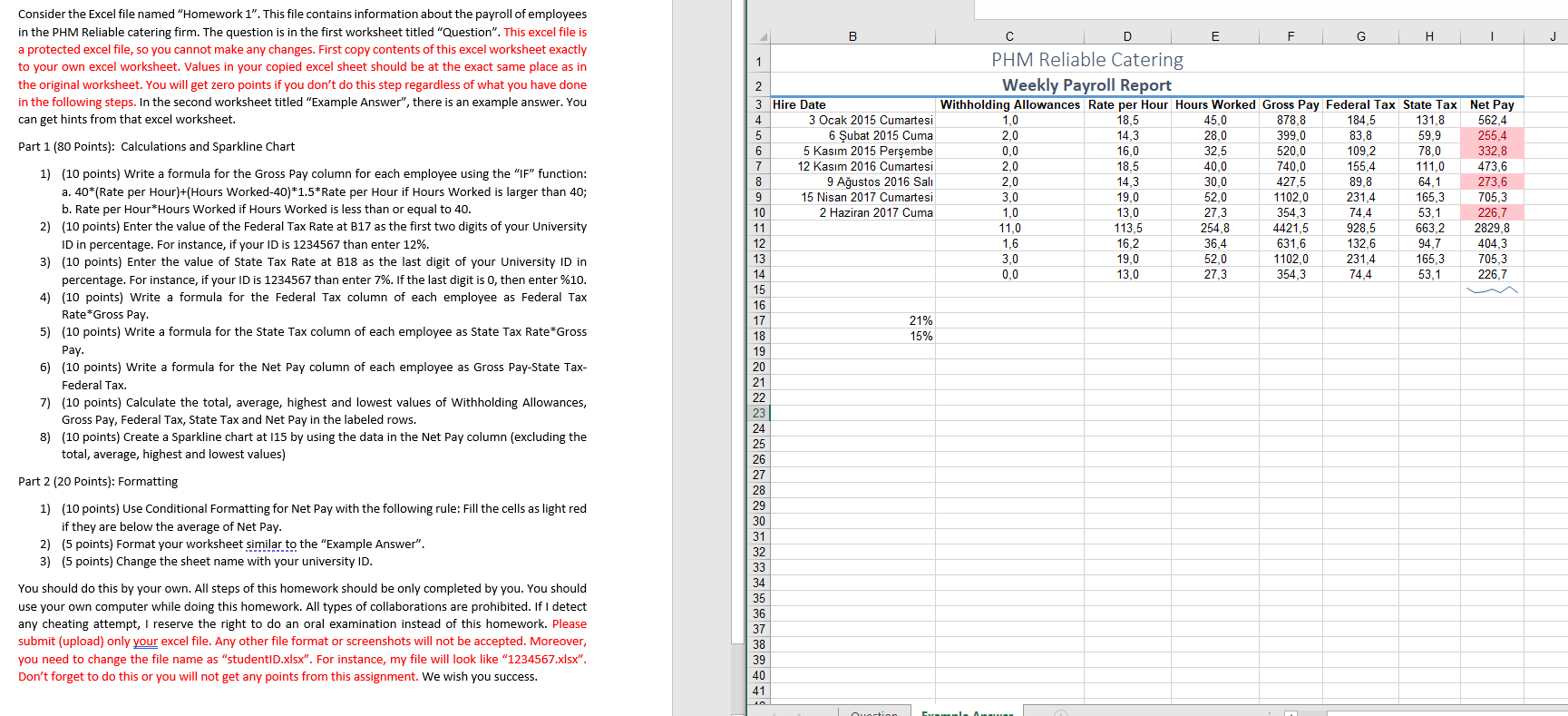Select the Rate per Hour header cell
1568x716 pixels.
click(x=1127, y=104)
